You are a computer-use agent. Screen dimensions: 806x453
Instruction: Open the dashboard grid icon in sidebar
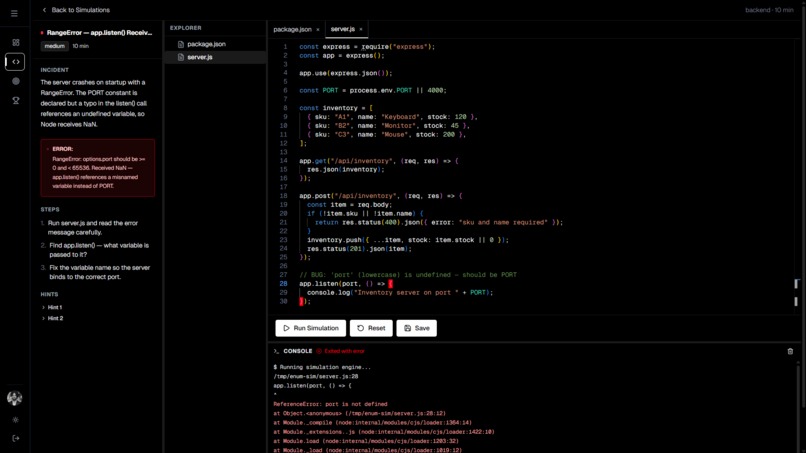click(16, 43)
